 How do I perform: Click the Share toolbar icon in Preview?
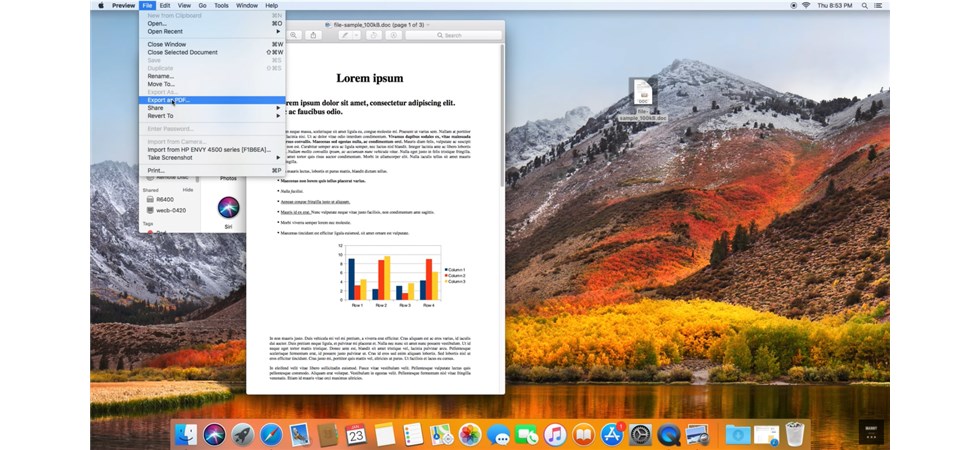coord(314,35)
